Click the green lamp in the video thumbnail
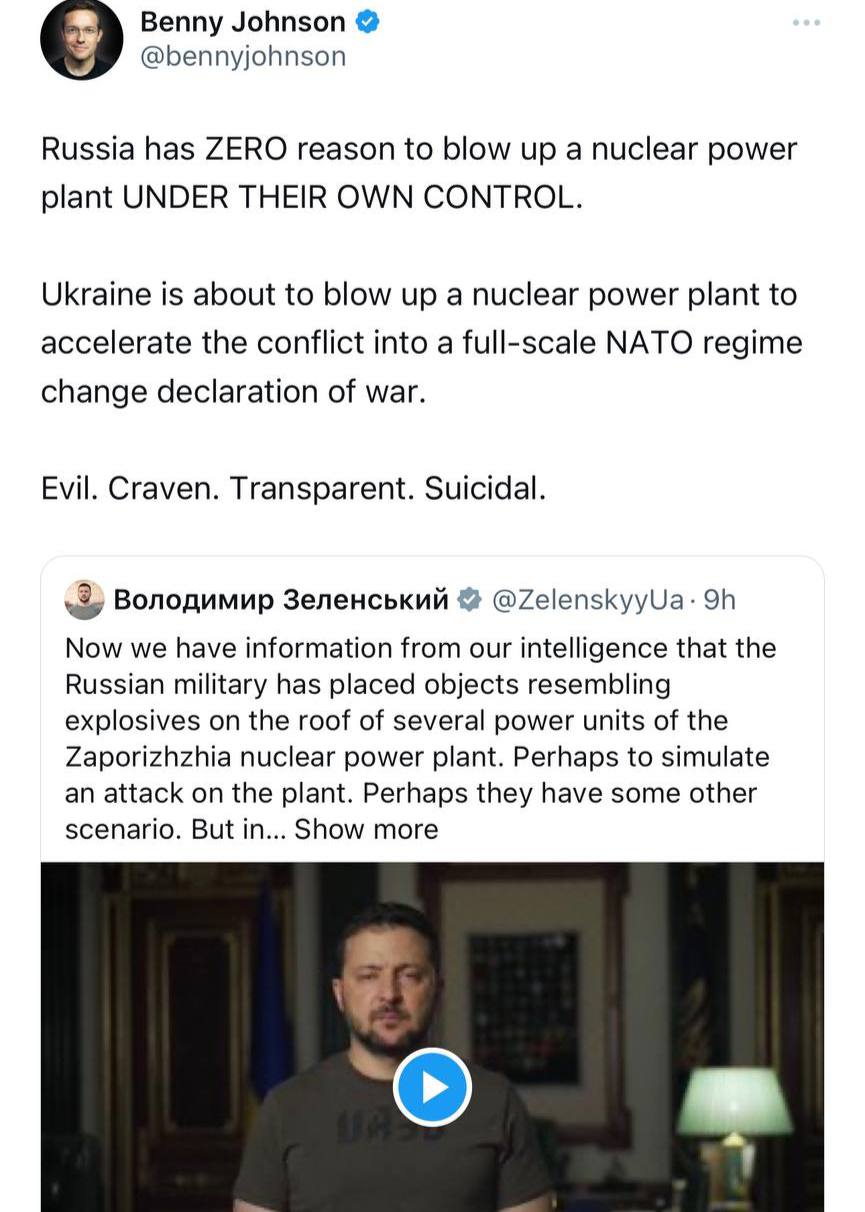The height and width of the screenshot is (1212, 865). pos(734,1103)
